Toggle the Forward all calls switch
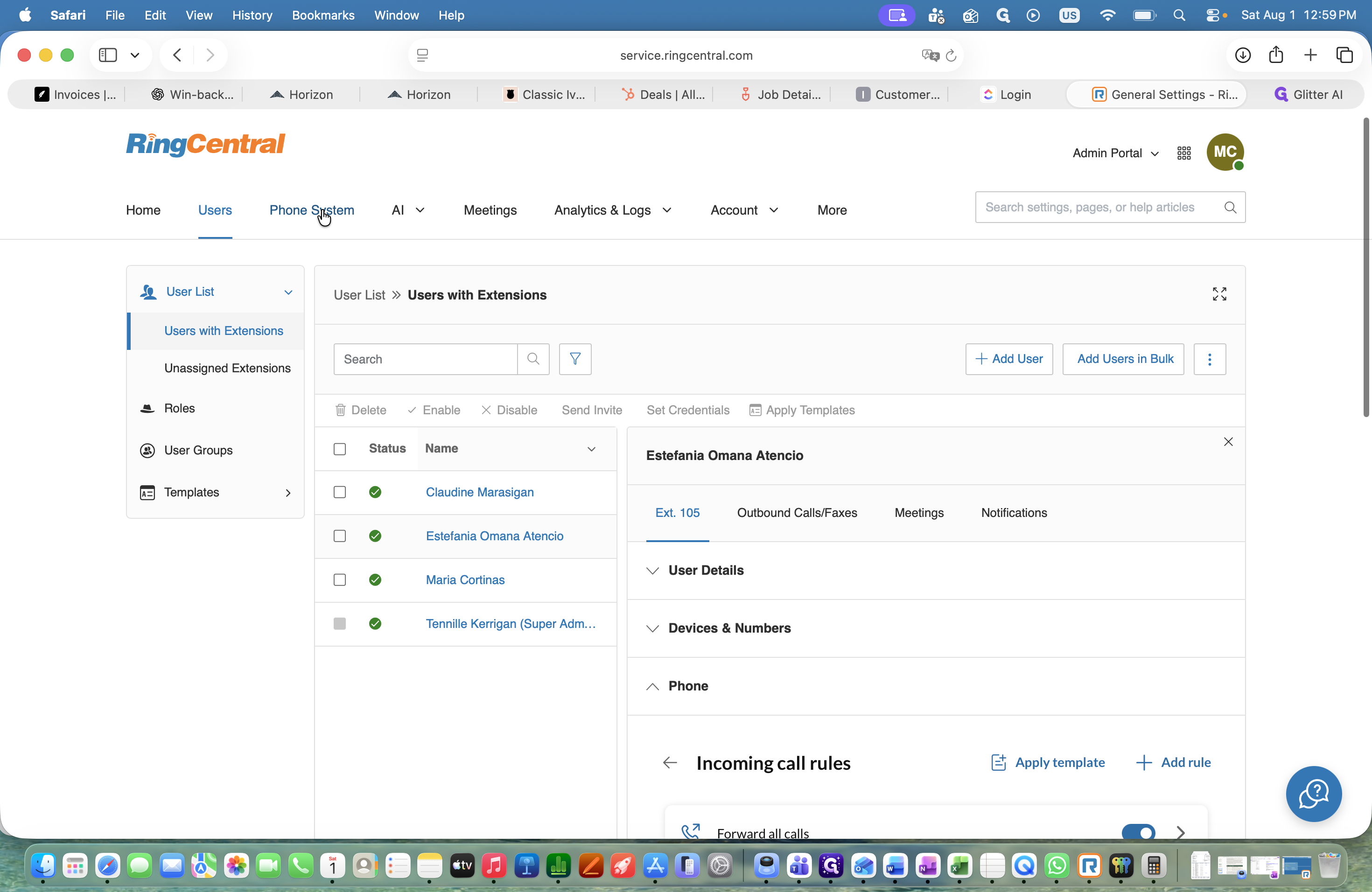Viewport: 1372px width, 892px height. click(1139, 832)
